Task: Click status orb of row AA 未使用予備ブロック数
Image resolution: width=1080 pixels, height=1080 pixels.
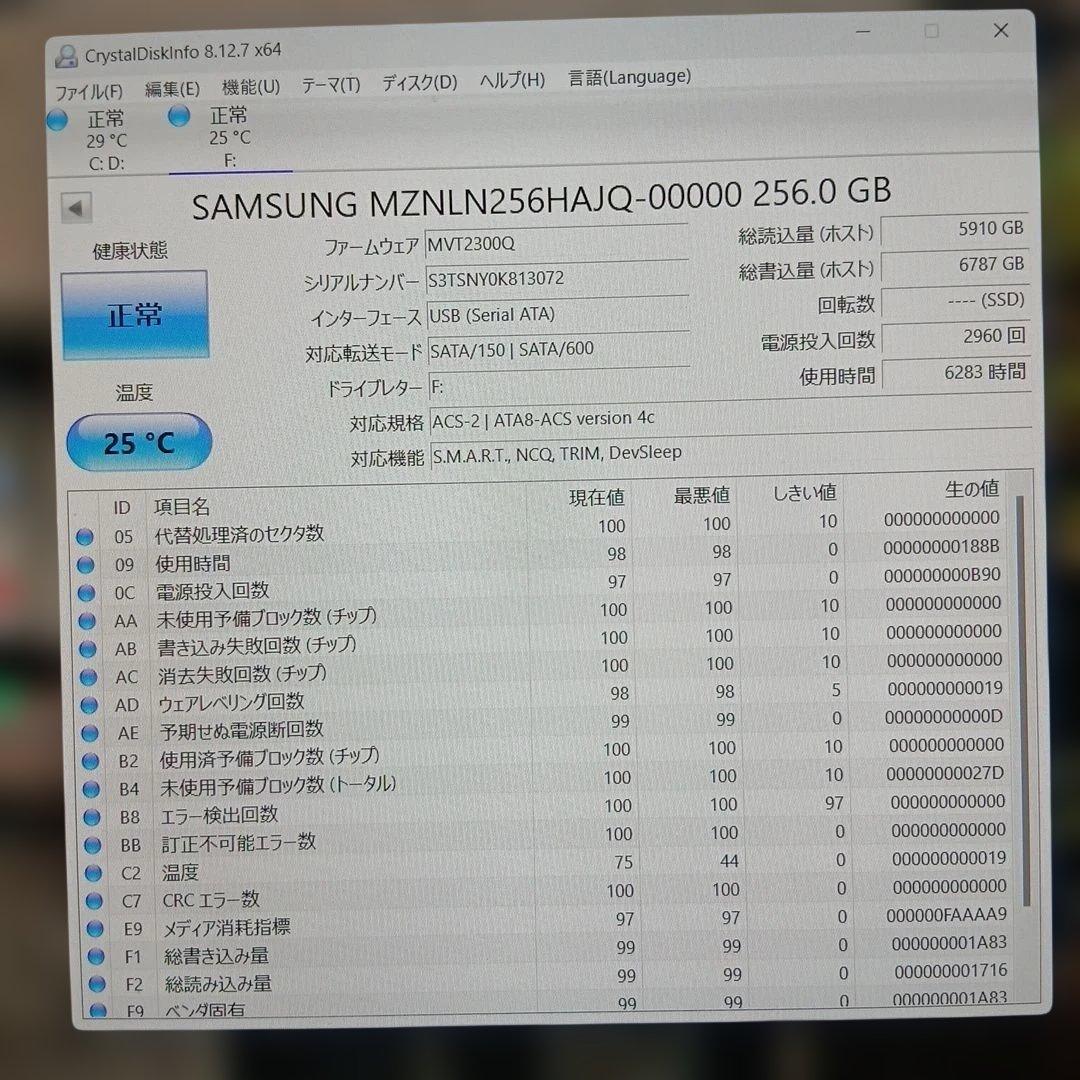Action: click(87, 621)
